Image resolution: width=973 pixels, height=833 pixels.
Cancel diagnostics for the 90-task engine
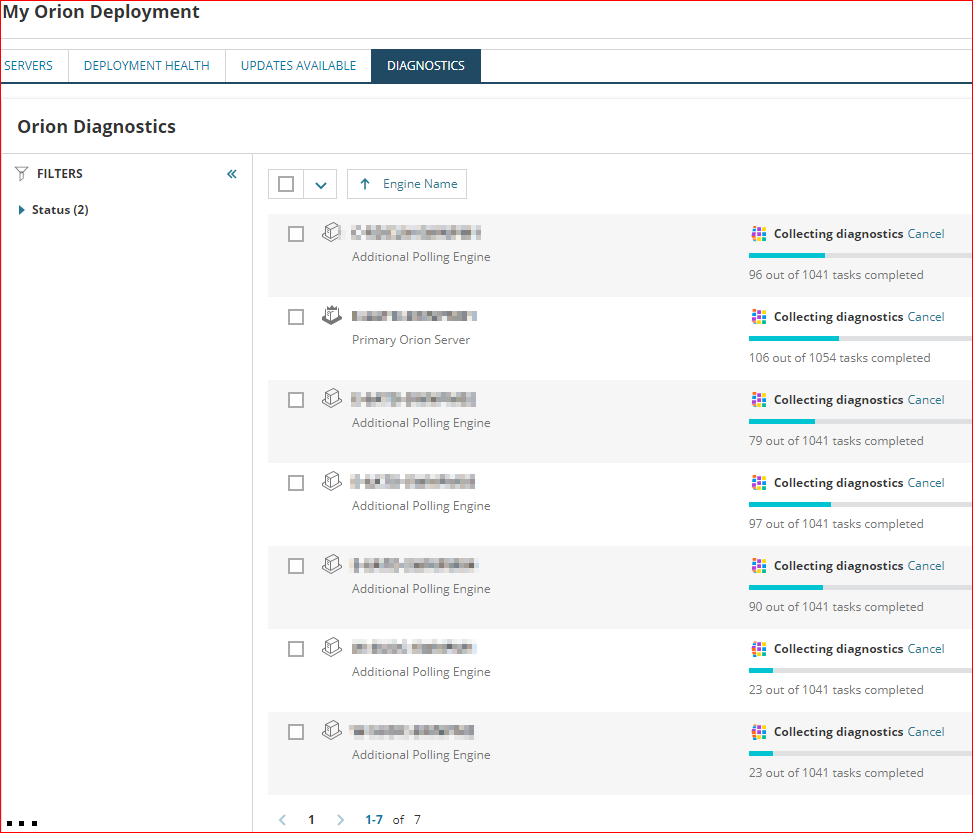pos(926,566)
